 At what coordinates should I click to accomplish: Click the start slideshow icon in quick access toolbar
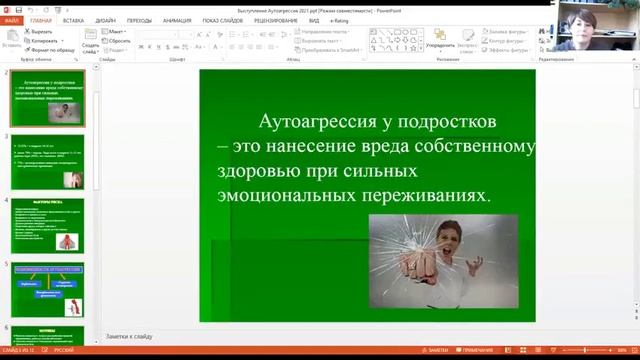pyautogui.click(x=58, y=10)
